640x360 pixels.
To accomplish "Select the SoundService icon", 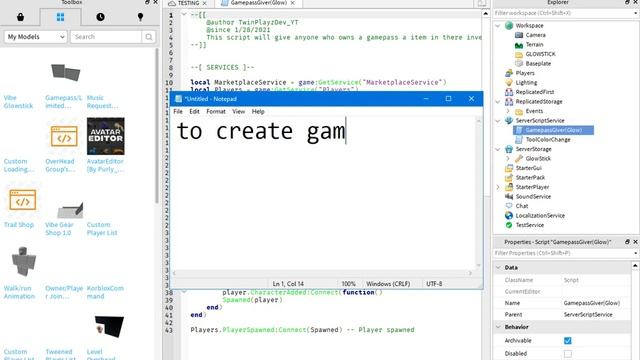I will click(509, 197).
